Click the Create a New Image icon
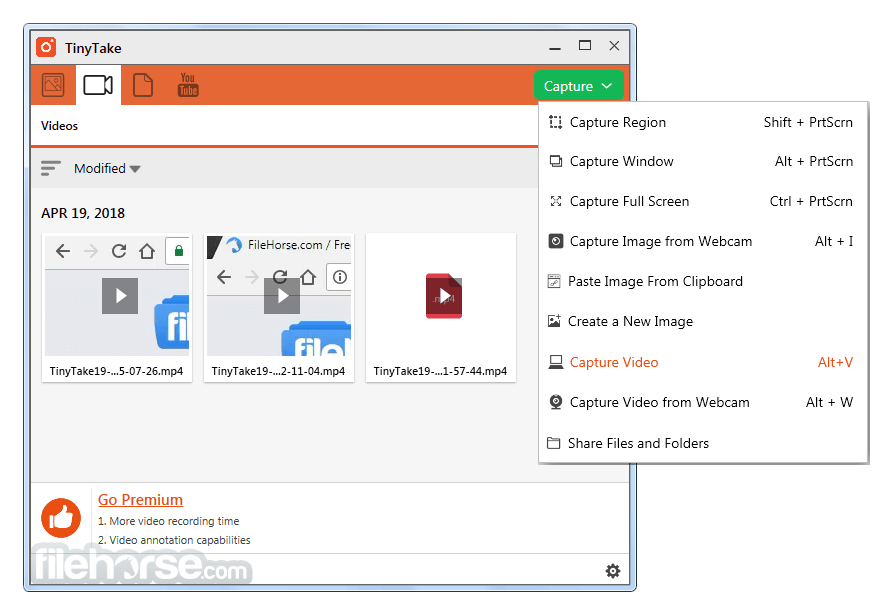The width and height of the screenshot is (888, 615). 554,321
